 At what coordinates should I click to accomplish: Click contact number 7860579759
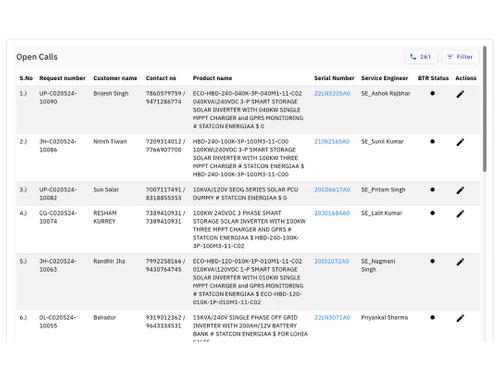163,93
